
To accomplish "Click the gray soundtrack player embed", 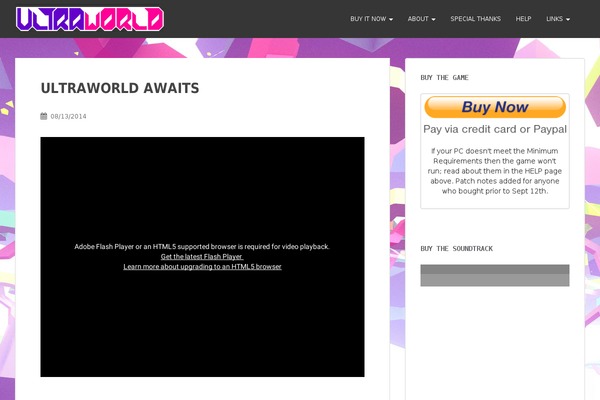I will point(495,275).
